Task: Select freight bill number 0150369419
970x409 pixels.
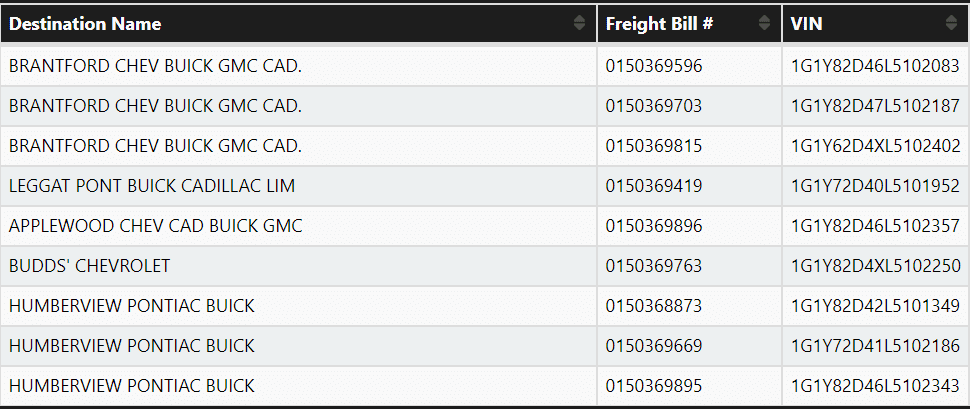Action: (x=654, y=186)
